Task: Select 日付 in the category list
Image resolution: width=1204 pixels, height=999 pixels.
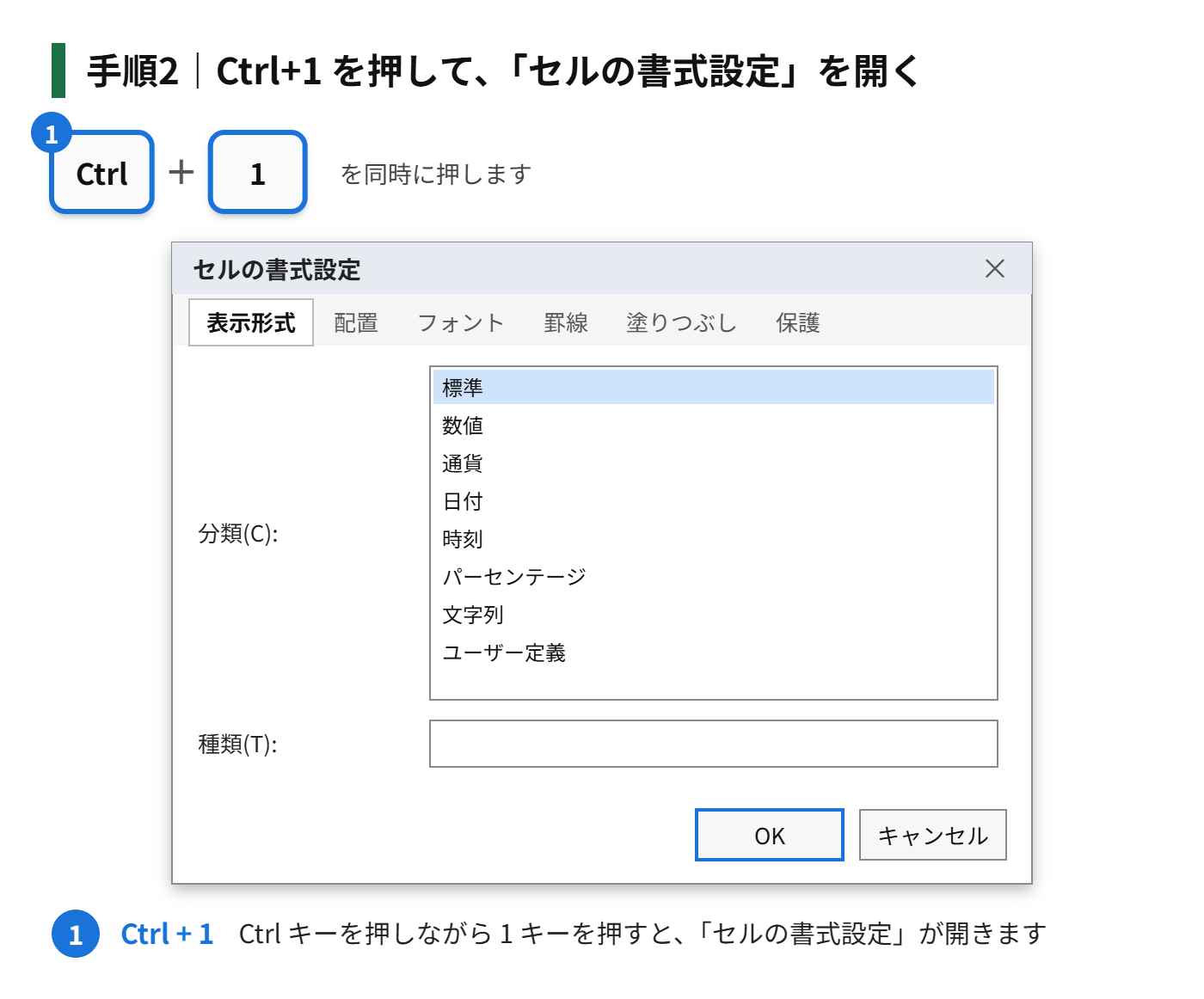Action: point(714,501)
